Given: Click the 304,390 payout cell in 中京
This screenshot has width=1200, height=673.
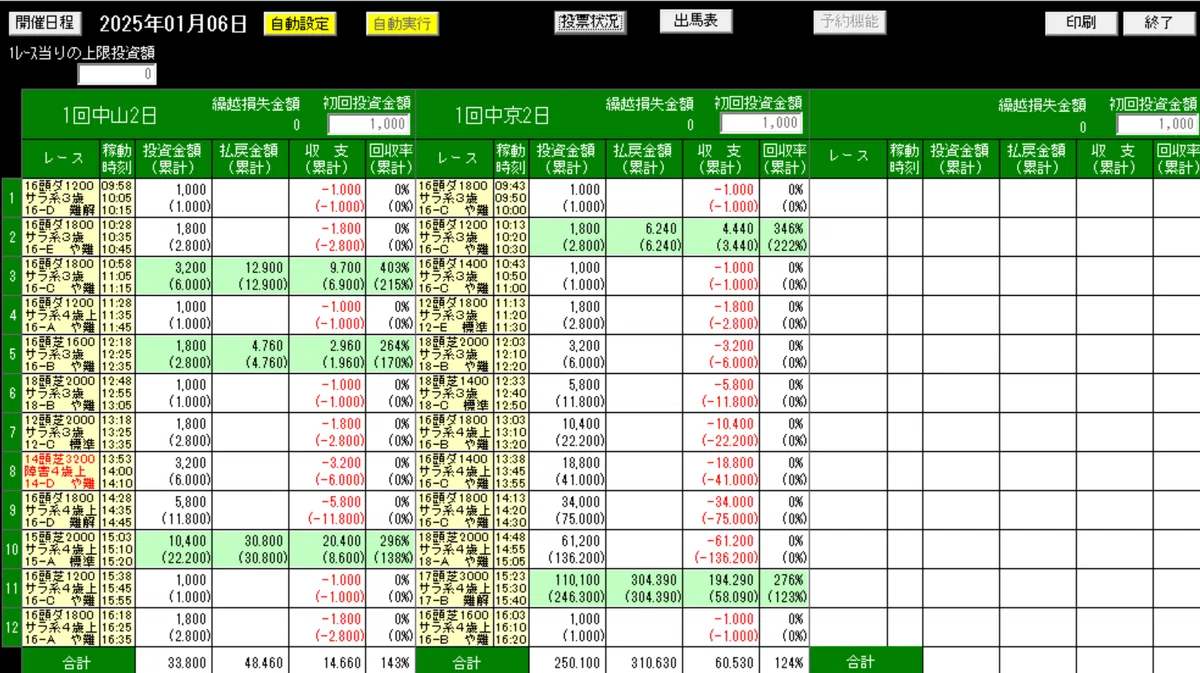Looking at the screenshot, I should coord(646,588).
